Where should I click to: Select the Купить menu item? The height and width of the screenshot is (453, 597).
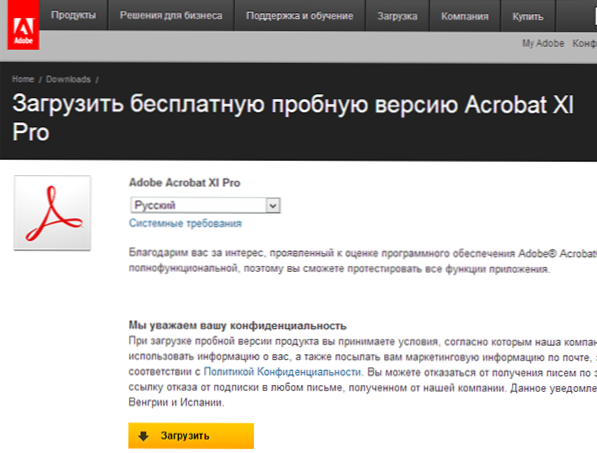tap(528, 16)
